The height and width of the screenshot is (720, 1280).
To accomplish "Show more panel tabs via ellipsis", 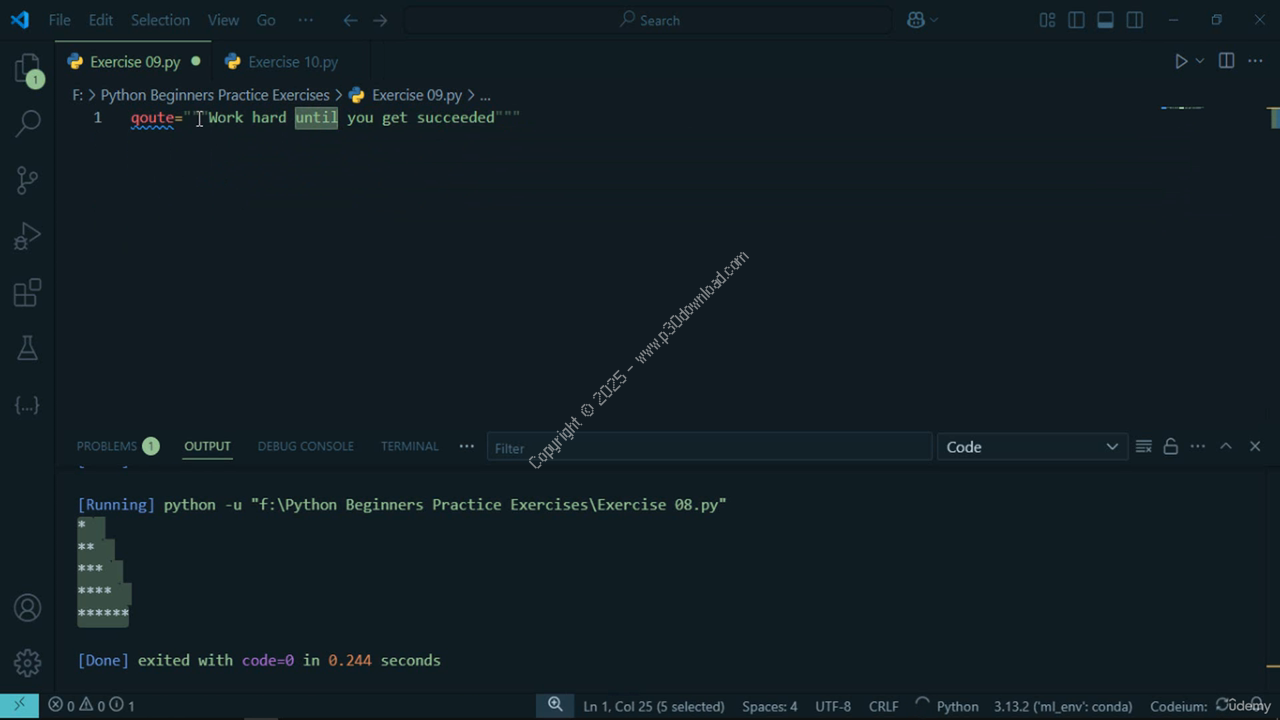I will [466, 446].
